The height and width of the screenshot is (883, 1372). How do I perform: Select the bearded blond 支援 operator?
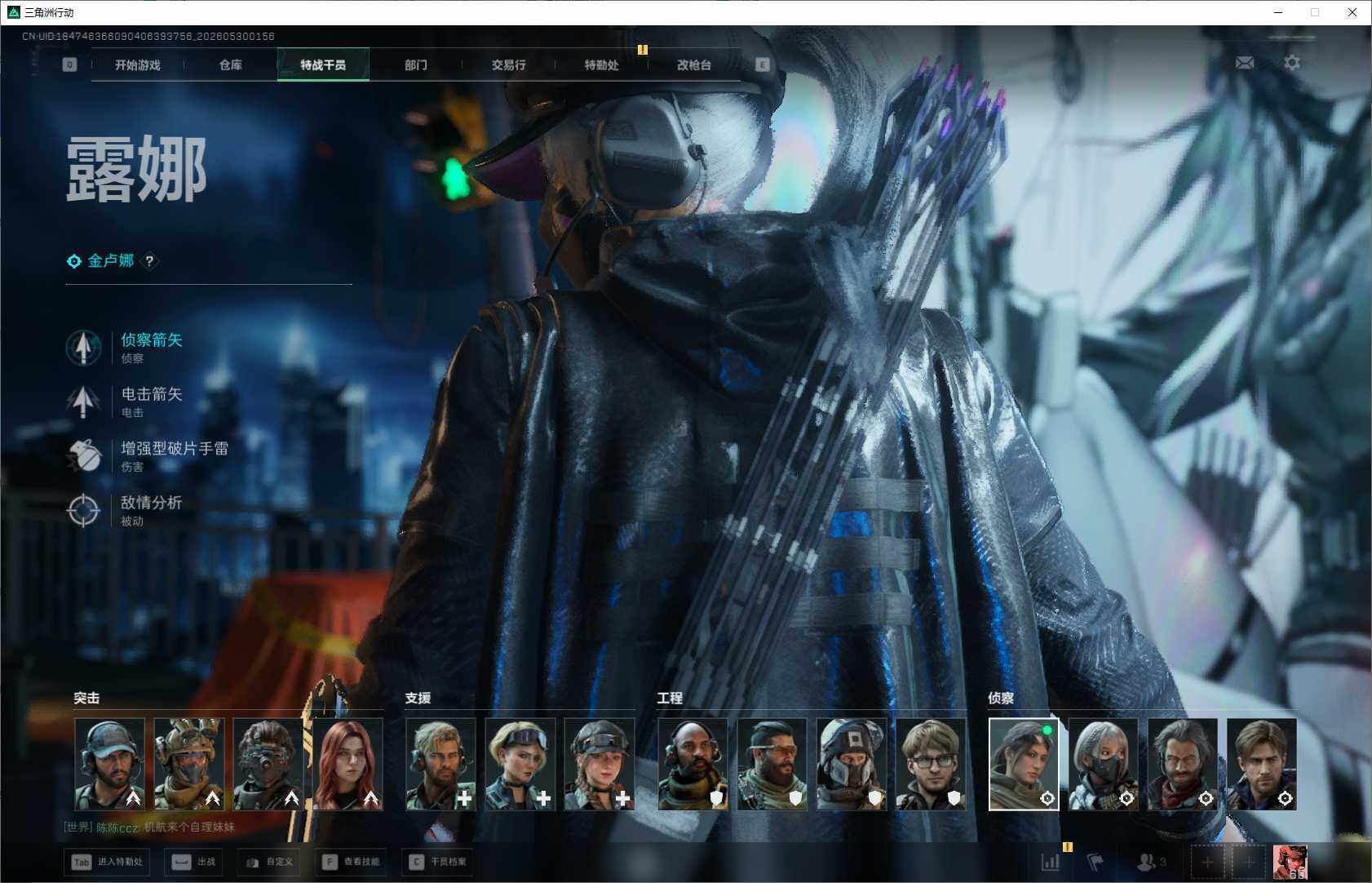(x=440, y=765)
